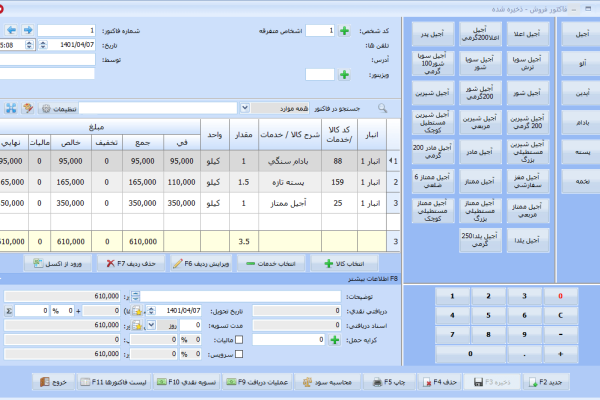600x400 pixels.
Task: Click the شماره فاکتور (invoice number) field
Action: (x=66, y=30)
